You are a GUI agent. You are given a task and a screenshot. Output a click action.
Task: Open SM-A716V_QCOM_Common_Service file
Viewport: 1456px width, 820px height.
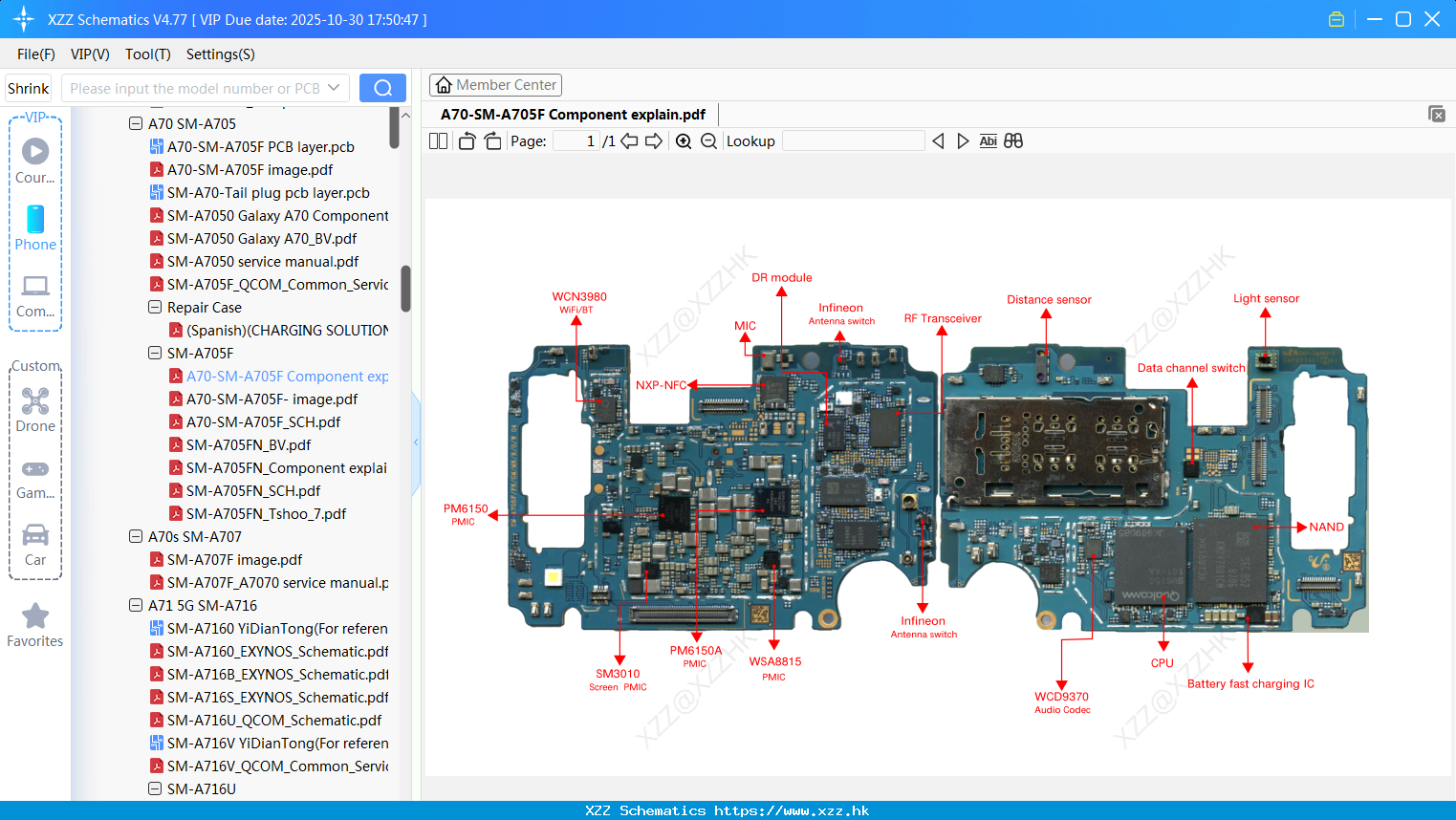[269, 766]
